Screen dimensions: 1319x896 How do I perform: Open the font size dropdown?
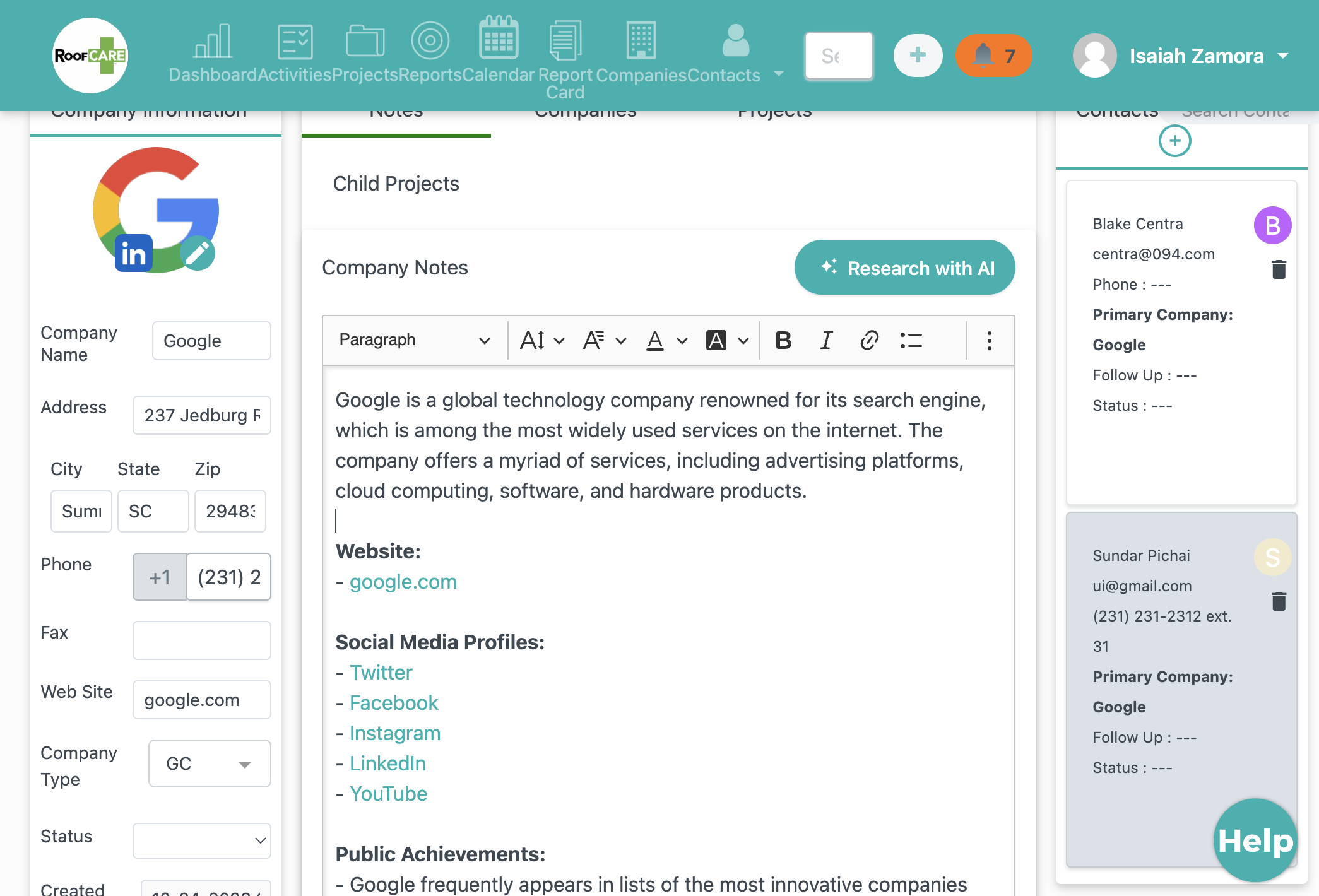pyautogui.click(x=541, y=341)
